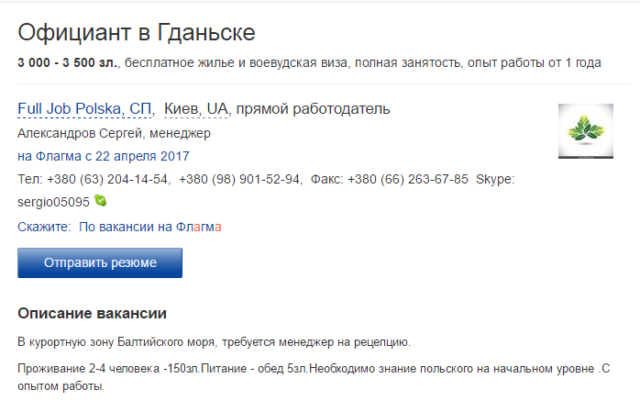The height and width of the screenshot is (412, 640).
Task: Click 'на Флагма с 22 апреля 2017' link
Action: click(103, 156)
